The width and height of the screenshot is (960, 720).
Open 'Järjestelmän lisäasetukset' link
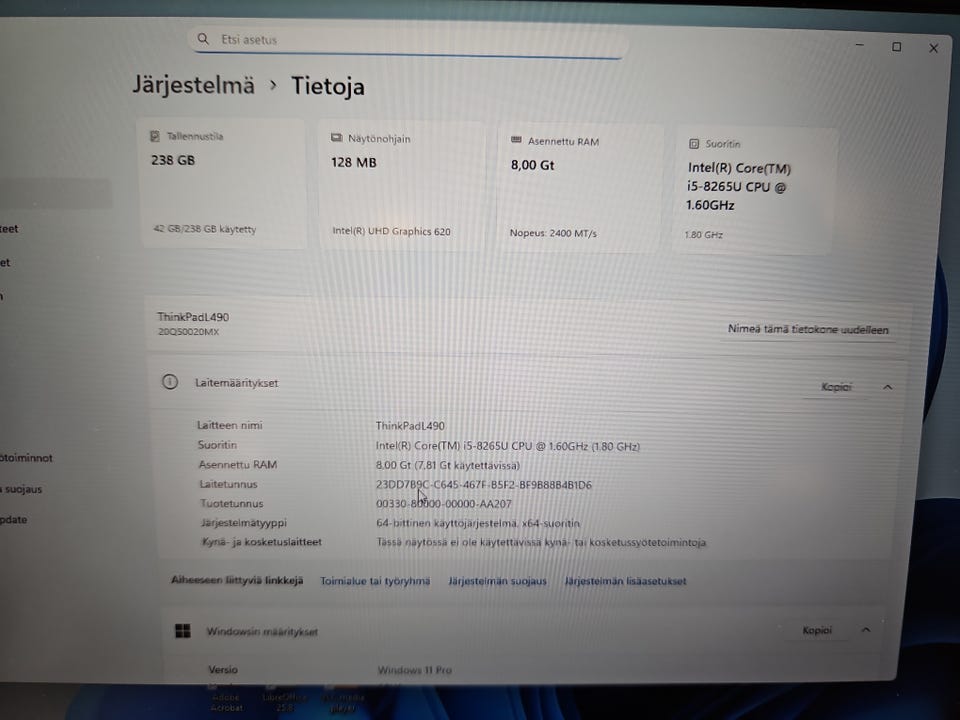(625, 581)
